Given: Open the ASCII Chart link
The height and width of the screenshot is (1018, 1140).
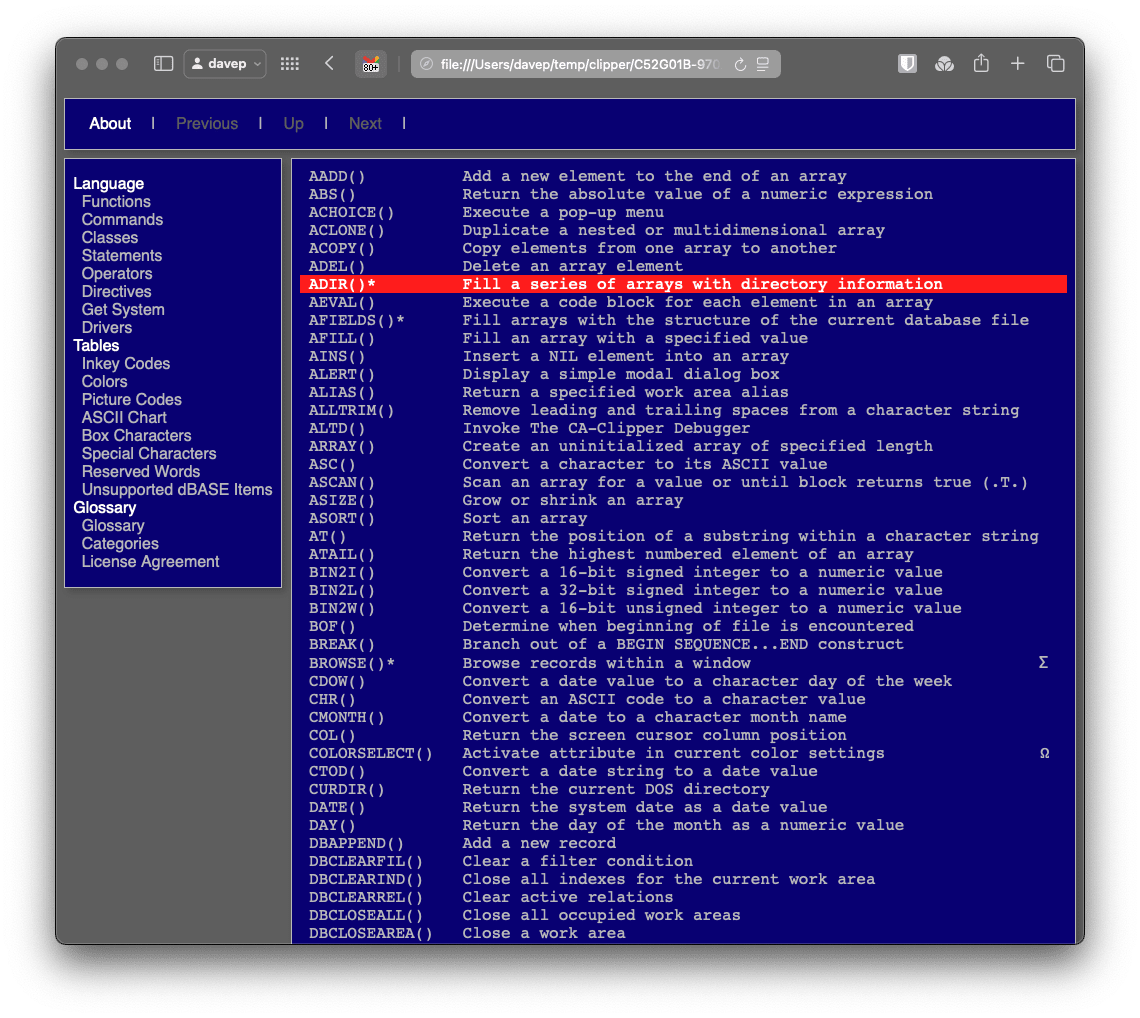Looking at the screenshot, I should click(x=124, y=417).
